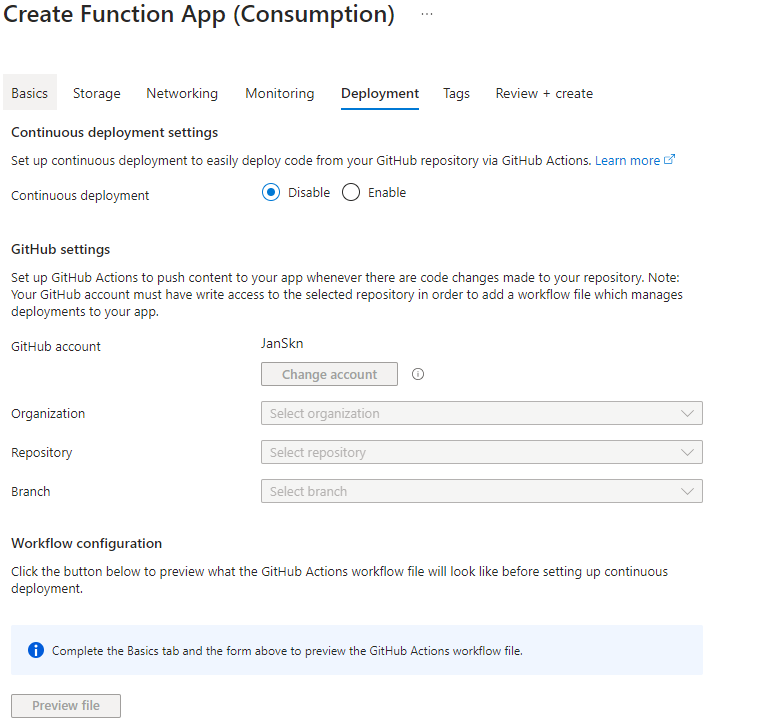The width and height of the screenshot is (762, 727).
Task: Go to the Storage tab
Action: [97, 93]
